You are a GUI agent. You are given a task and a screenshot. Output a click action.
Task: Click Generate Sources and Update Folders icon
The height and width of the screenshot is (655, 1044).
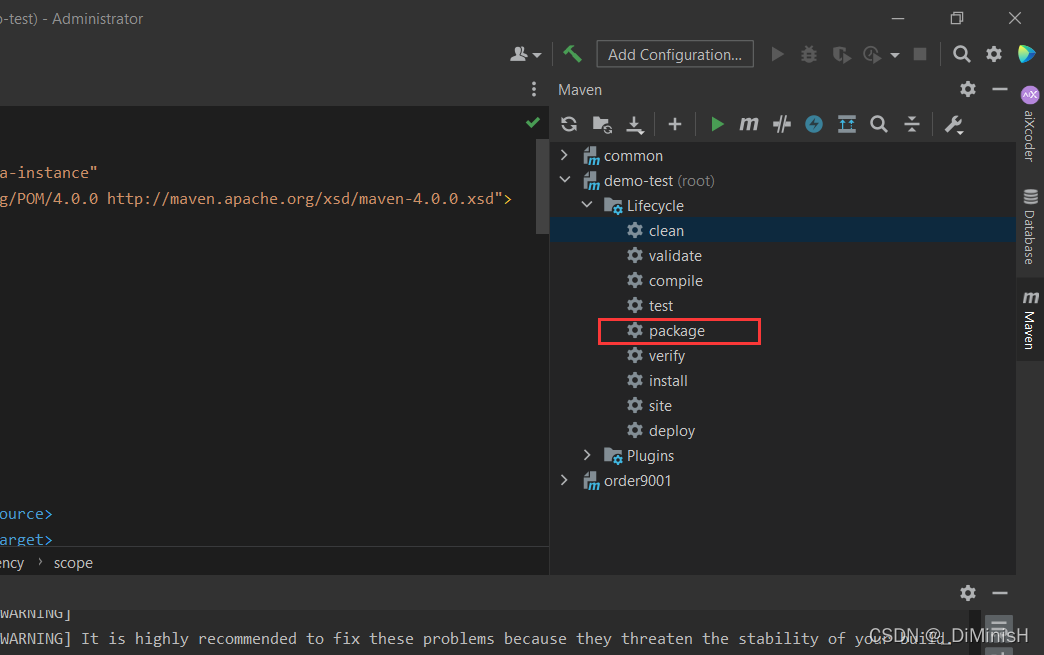[x=602, y=124]
